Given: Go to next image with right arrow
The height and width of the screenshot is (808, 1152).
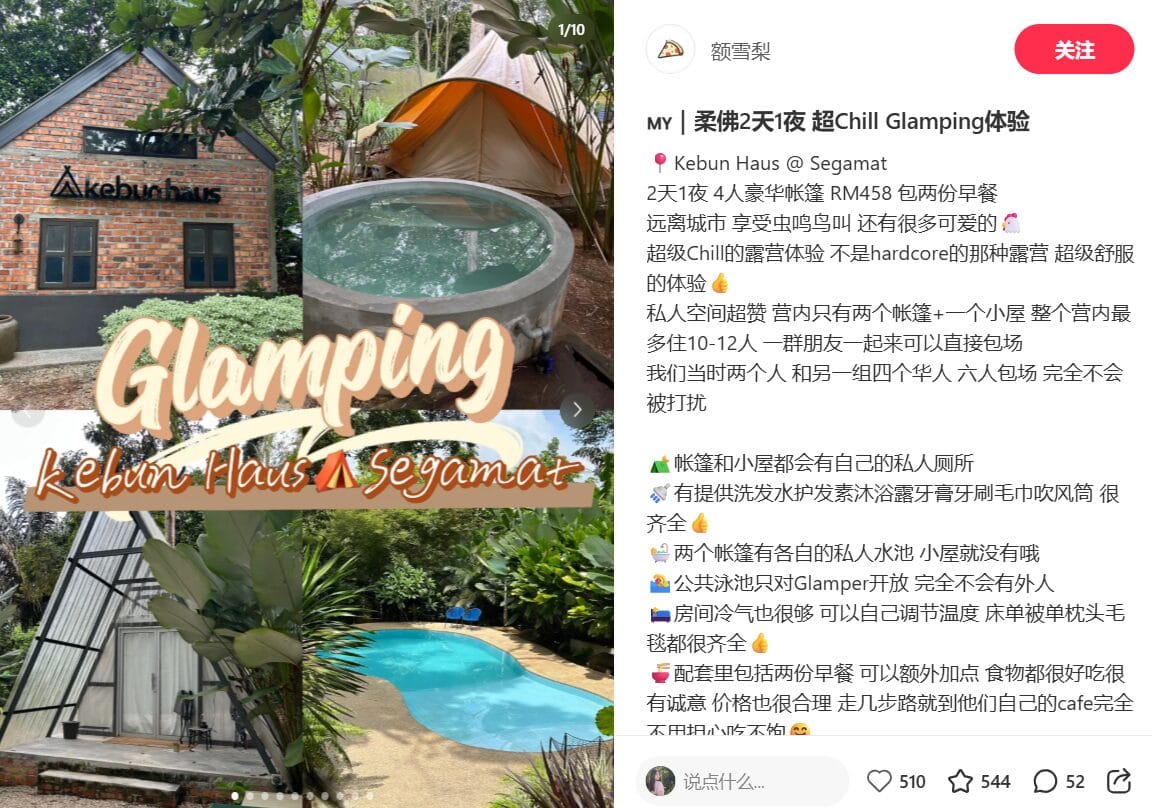Looking at the screenshot, I should coord(577,410).
